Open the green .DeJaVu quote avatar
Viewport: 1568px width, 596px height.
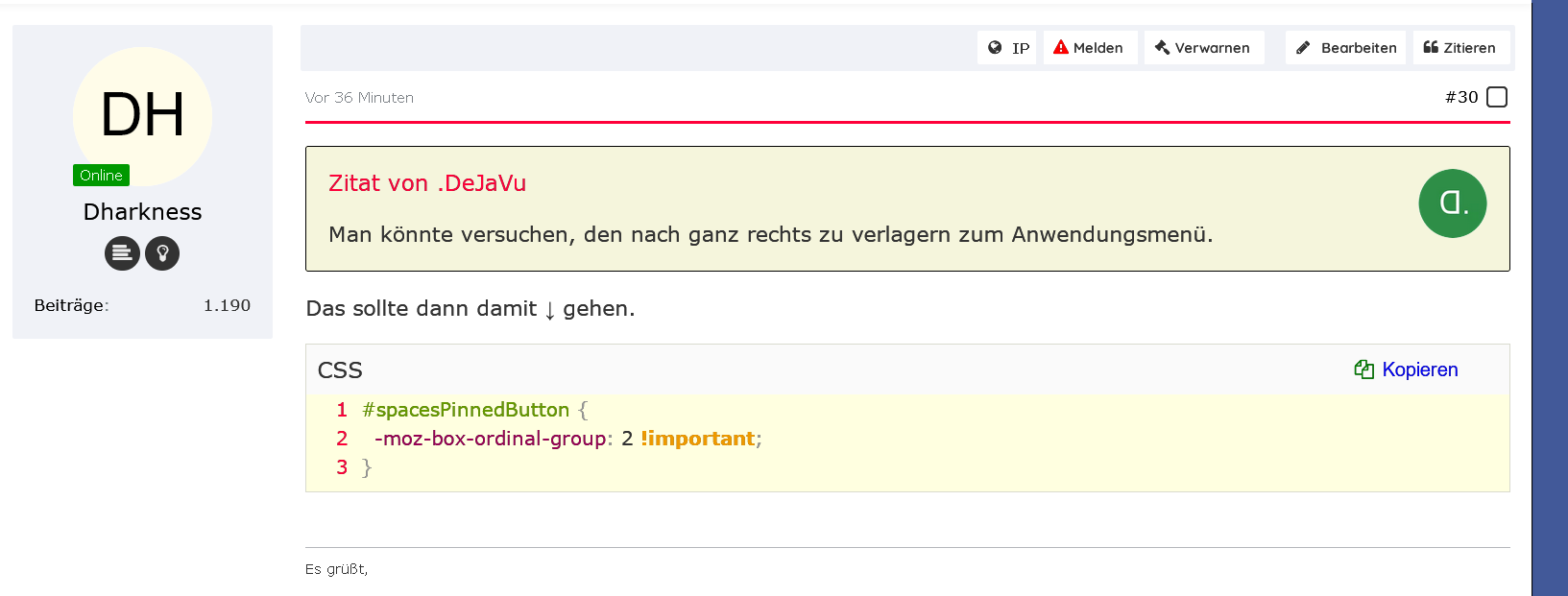(x=1452, y=203)
